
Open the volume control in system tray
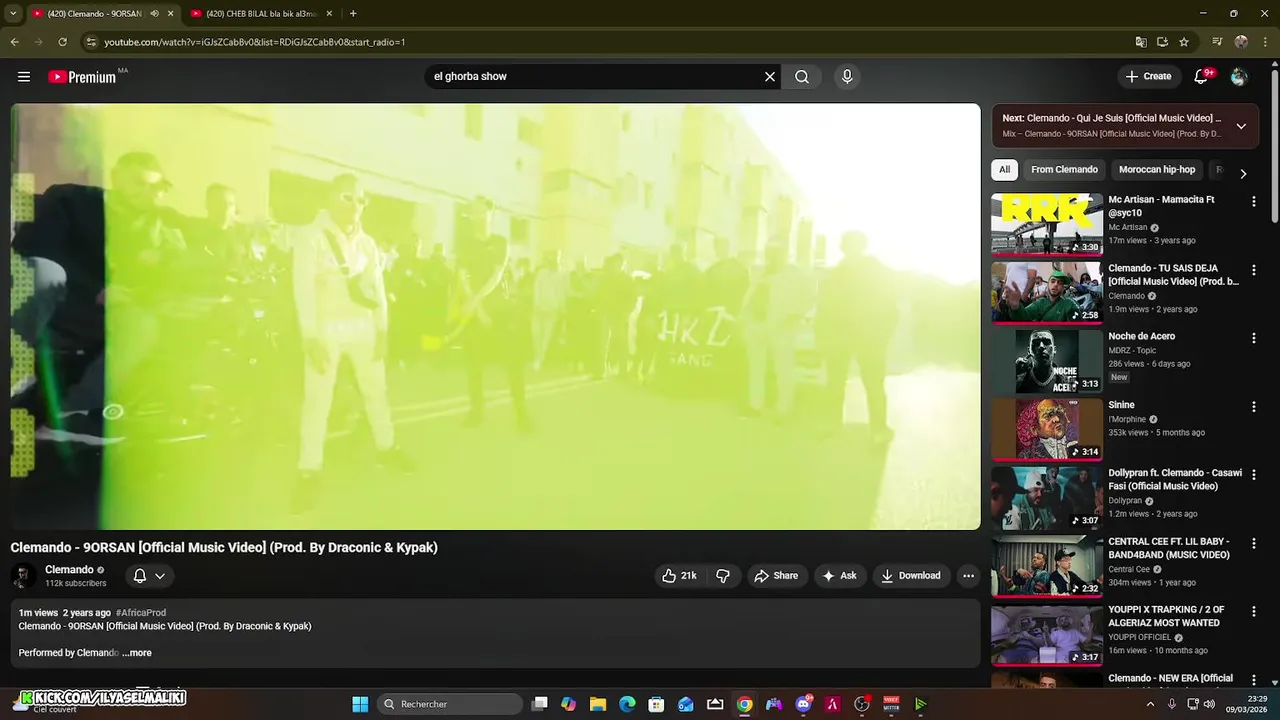pos(1209,704)
